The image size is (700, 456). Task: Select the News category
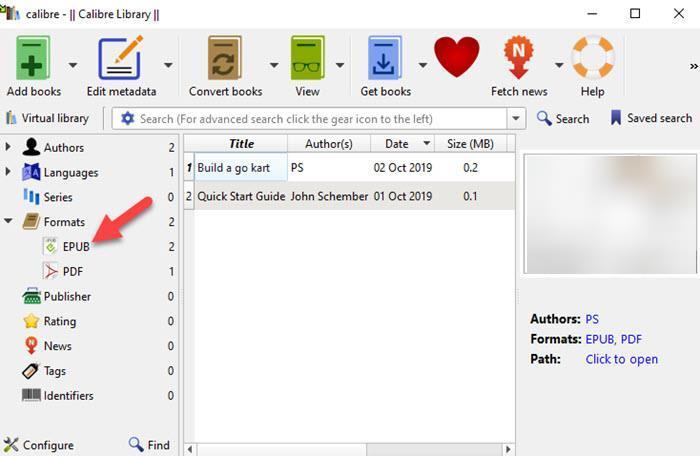57,346
